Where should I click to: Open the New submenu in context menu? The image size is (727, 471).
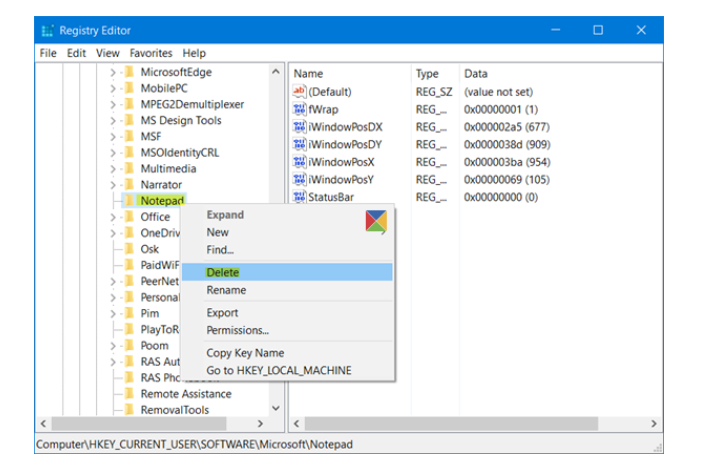287,232
